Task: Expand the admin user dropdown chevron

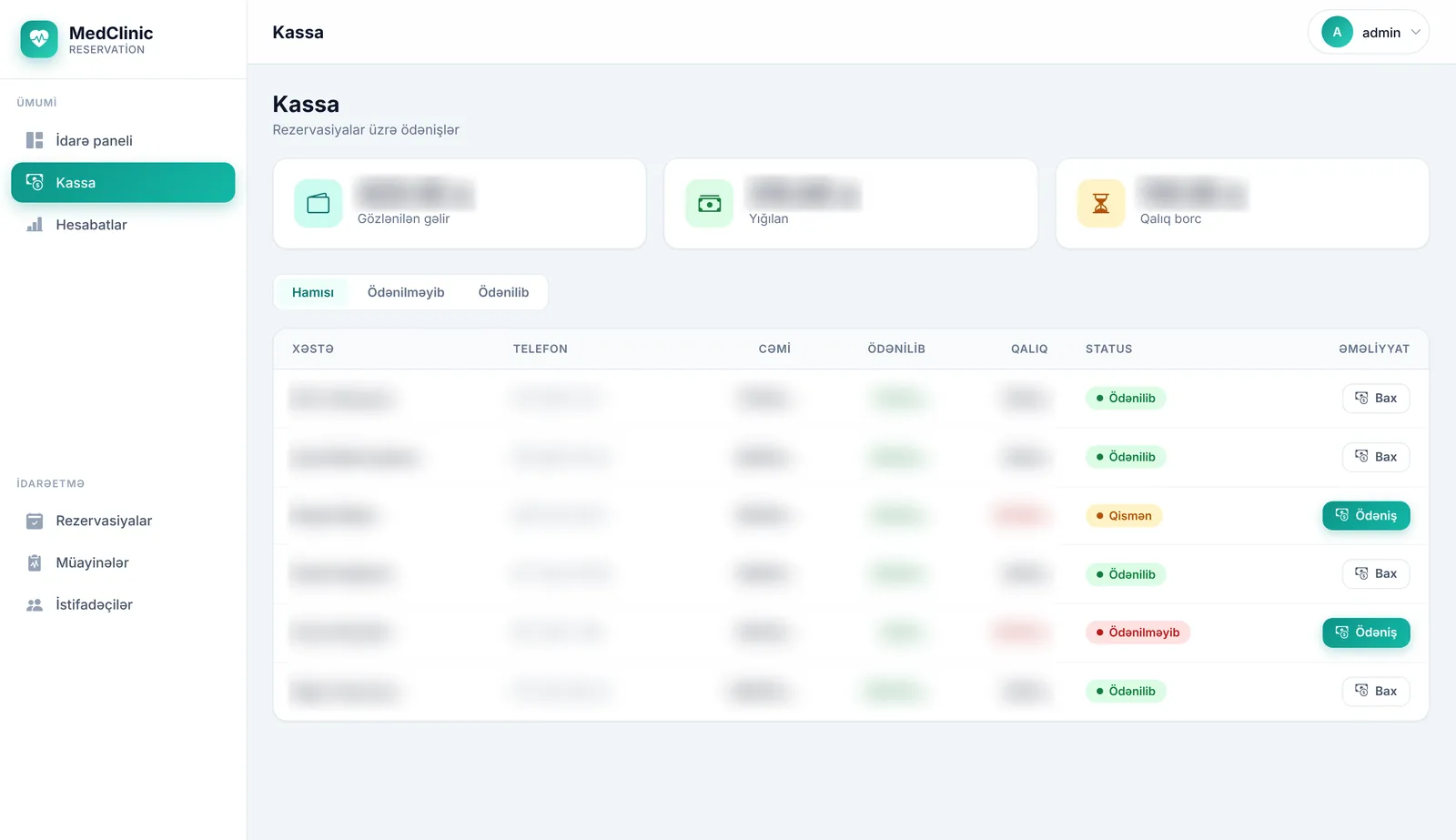Action: [x=1416, y=32]
